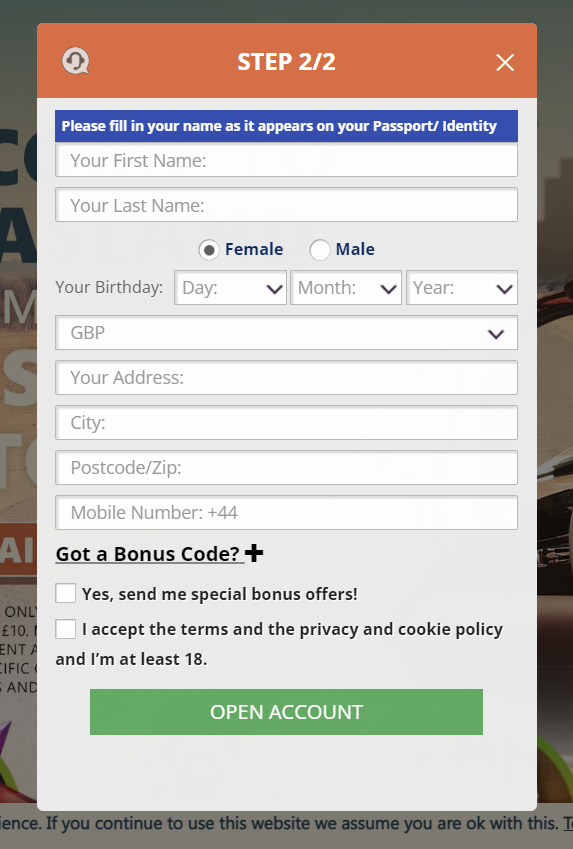Tick the terms and privacy policy checkbox
573x849 pixels.
point(66,629)
